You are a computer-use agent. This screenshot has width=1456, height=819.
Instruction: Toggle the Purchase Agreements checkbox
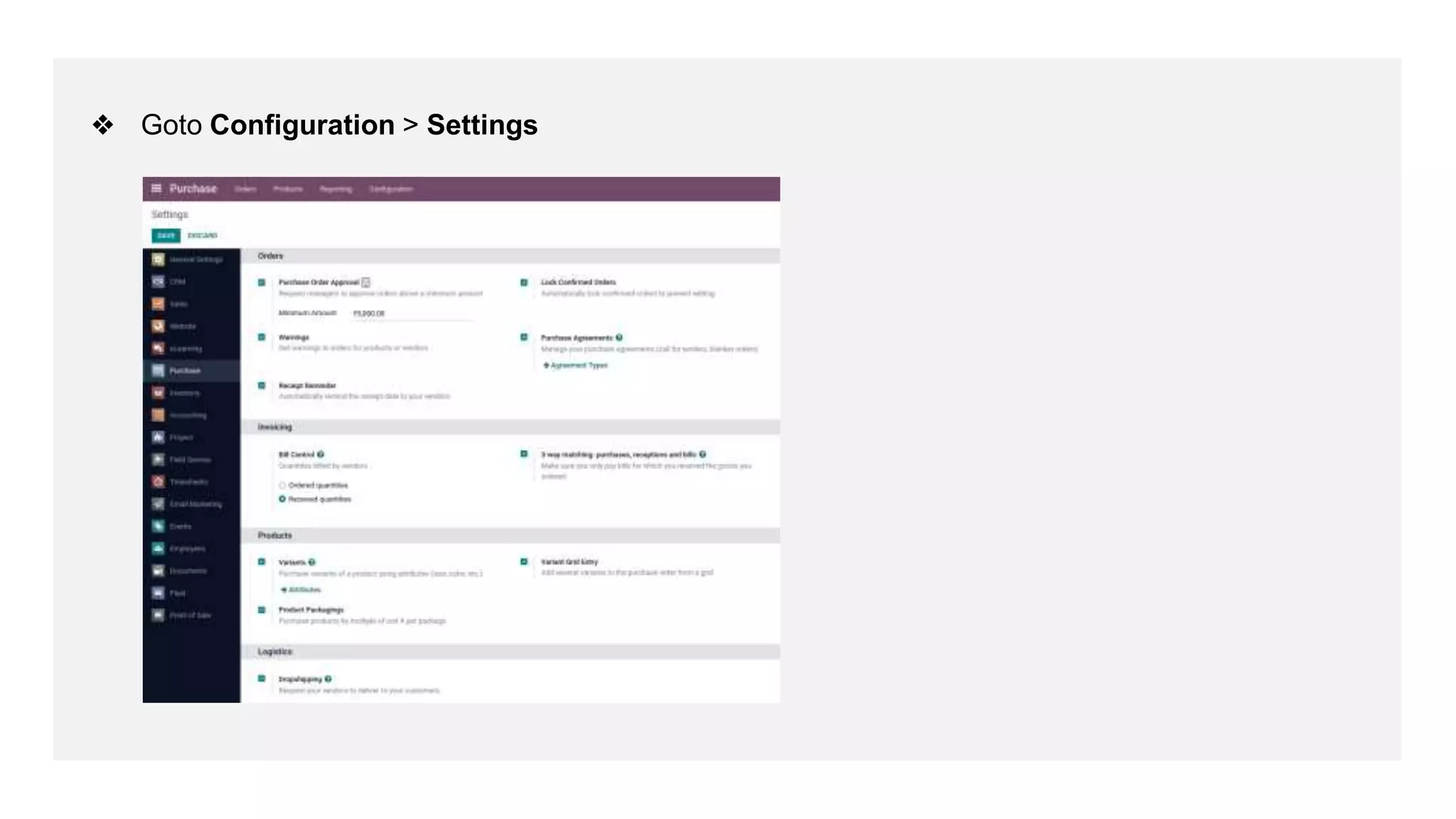(524, 337)
